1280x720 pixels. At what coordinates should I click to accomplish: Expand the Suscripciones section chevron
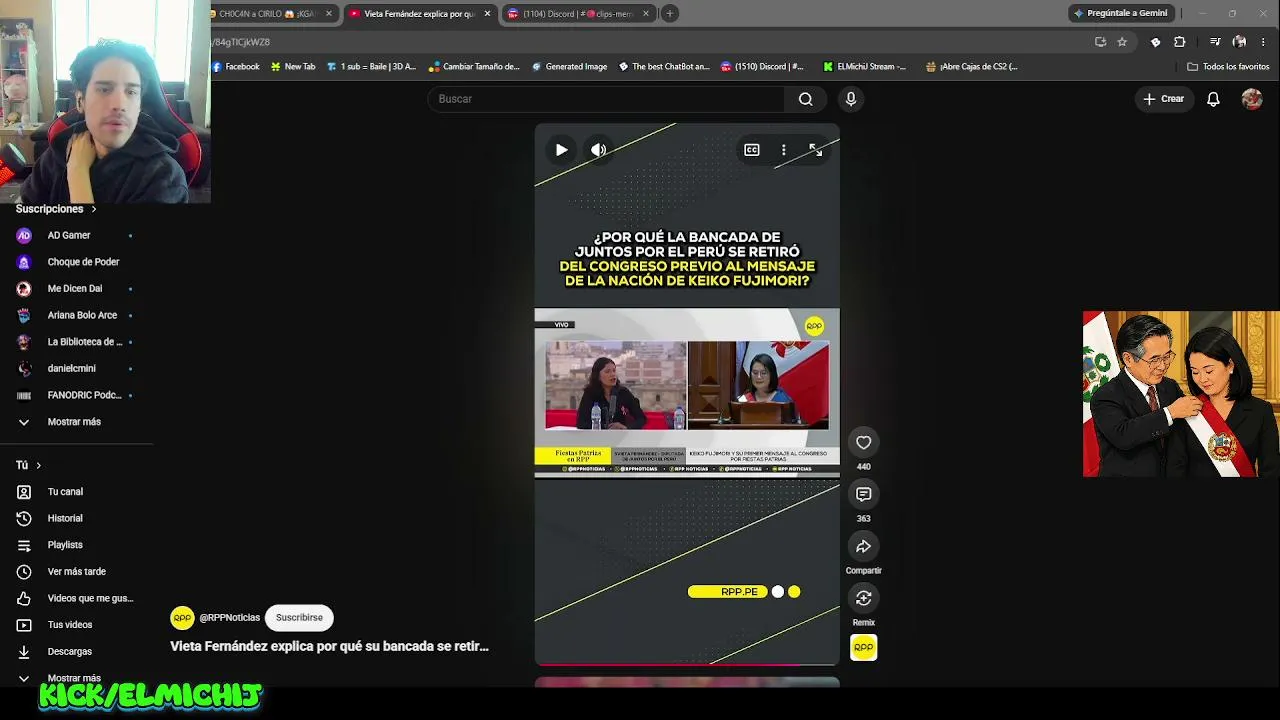click(x=94, y=209)
